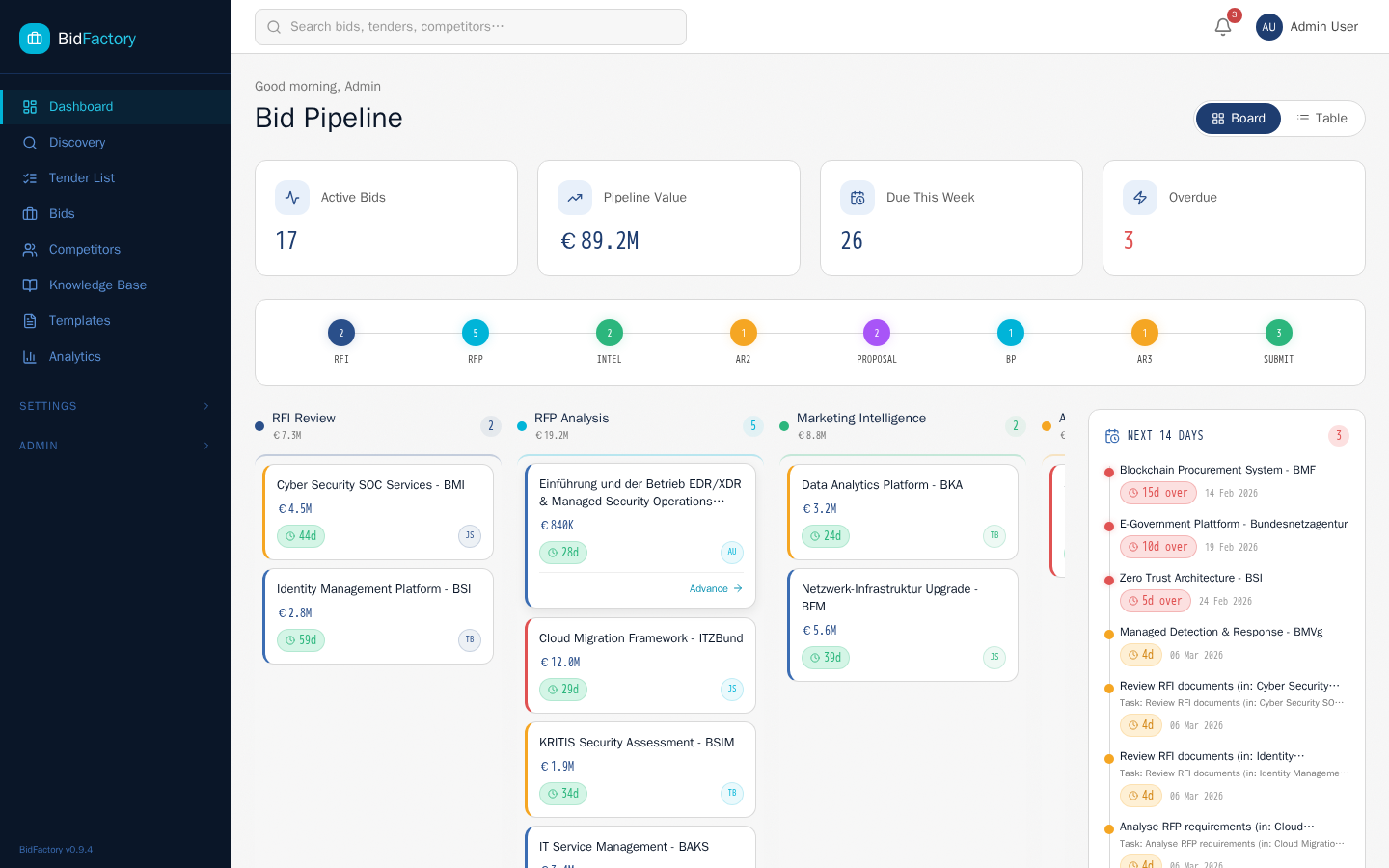Click E-Government Plattform - Bundesnetzagentur deadline

(x=1234, y=524)
